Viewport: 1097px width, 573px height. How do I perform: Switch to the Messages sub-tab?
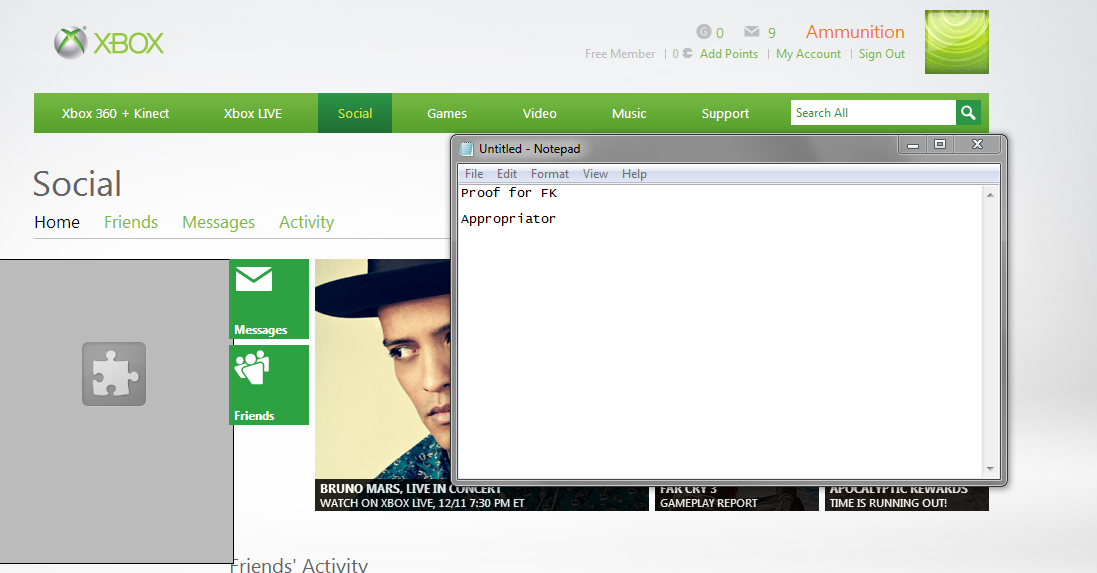218,222
